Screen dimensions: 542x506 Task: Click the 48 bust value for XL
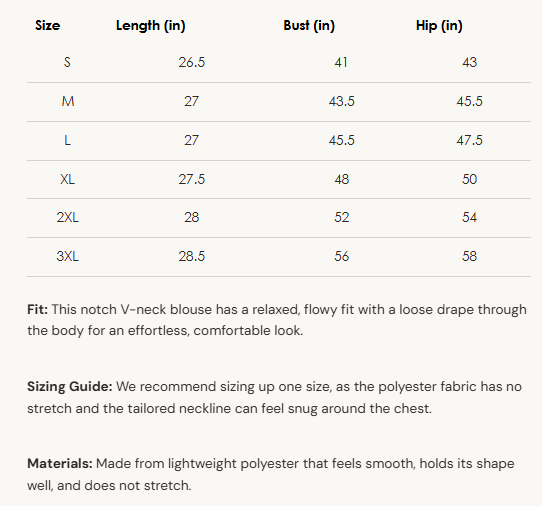342,179
